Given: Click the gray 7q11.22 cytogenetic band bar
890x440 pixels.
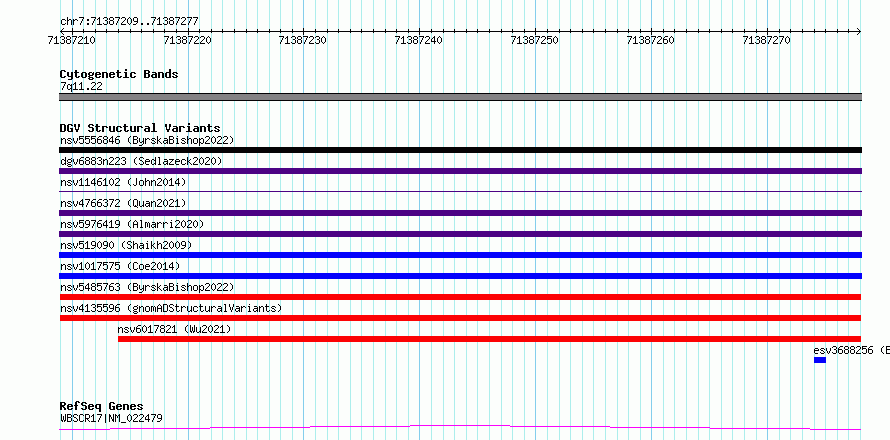Looking at the screenshot, I should click(x=460, y=97).
